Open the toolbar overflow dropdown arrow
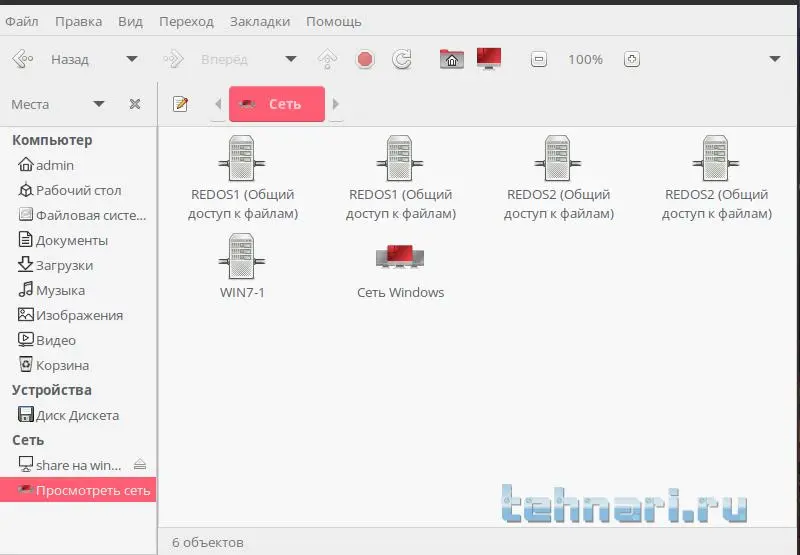 pyautogui.click(x=774, y=59)
